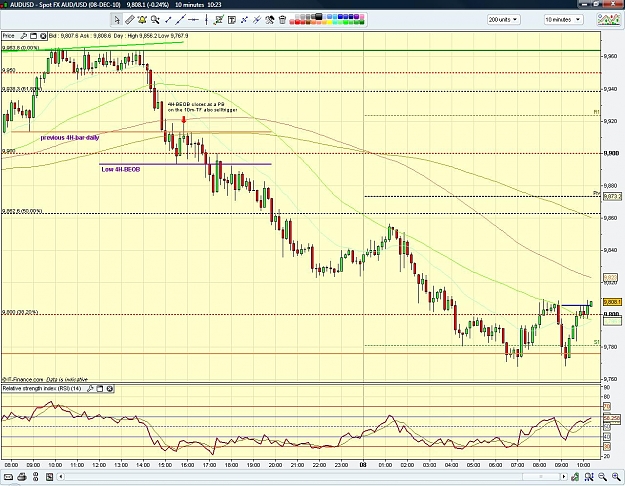The height and width of the screenshot is (486, 625).
Task: Pick the bright red color swatch
Action: (x=297, y=22)
